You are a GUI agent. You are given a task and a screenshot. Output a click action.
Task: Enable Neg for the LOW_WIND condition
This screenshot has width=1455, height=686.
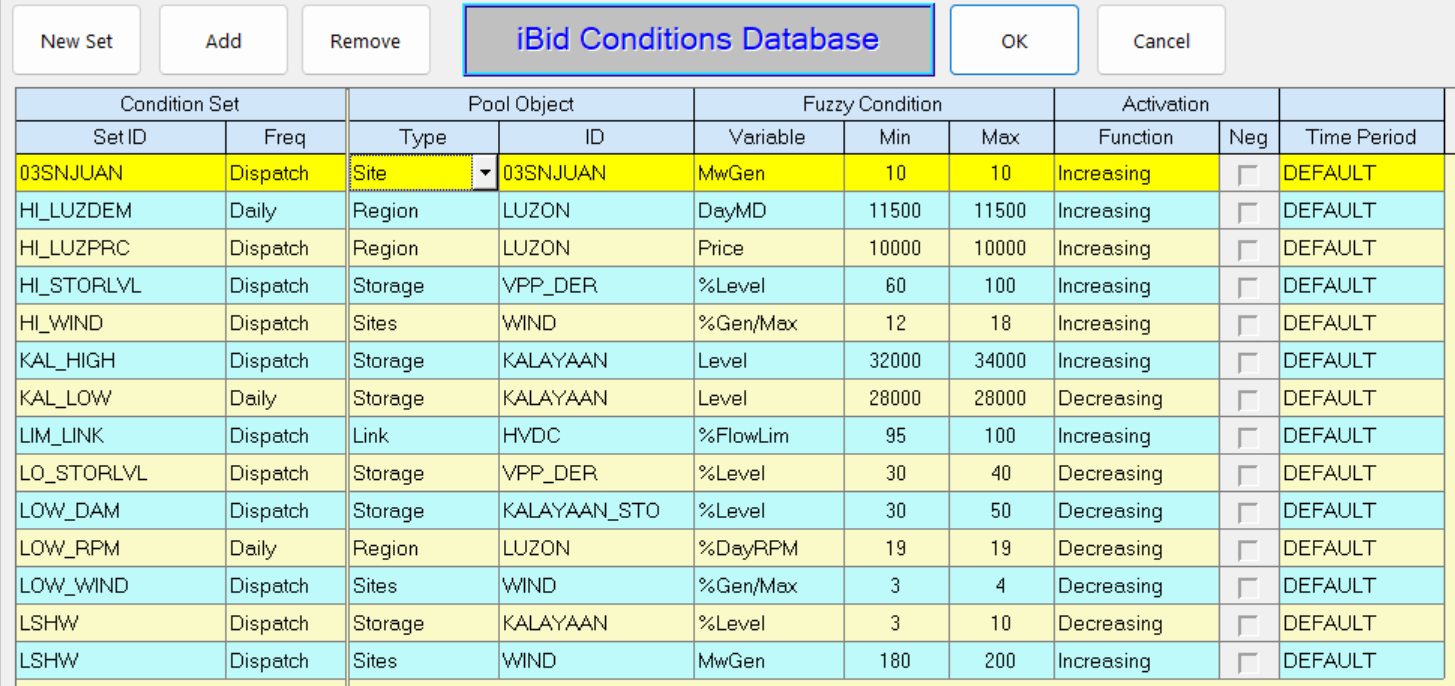(1248, 585)
